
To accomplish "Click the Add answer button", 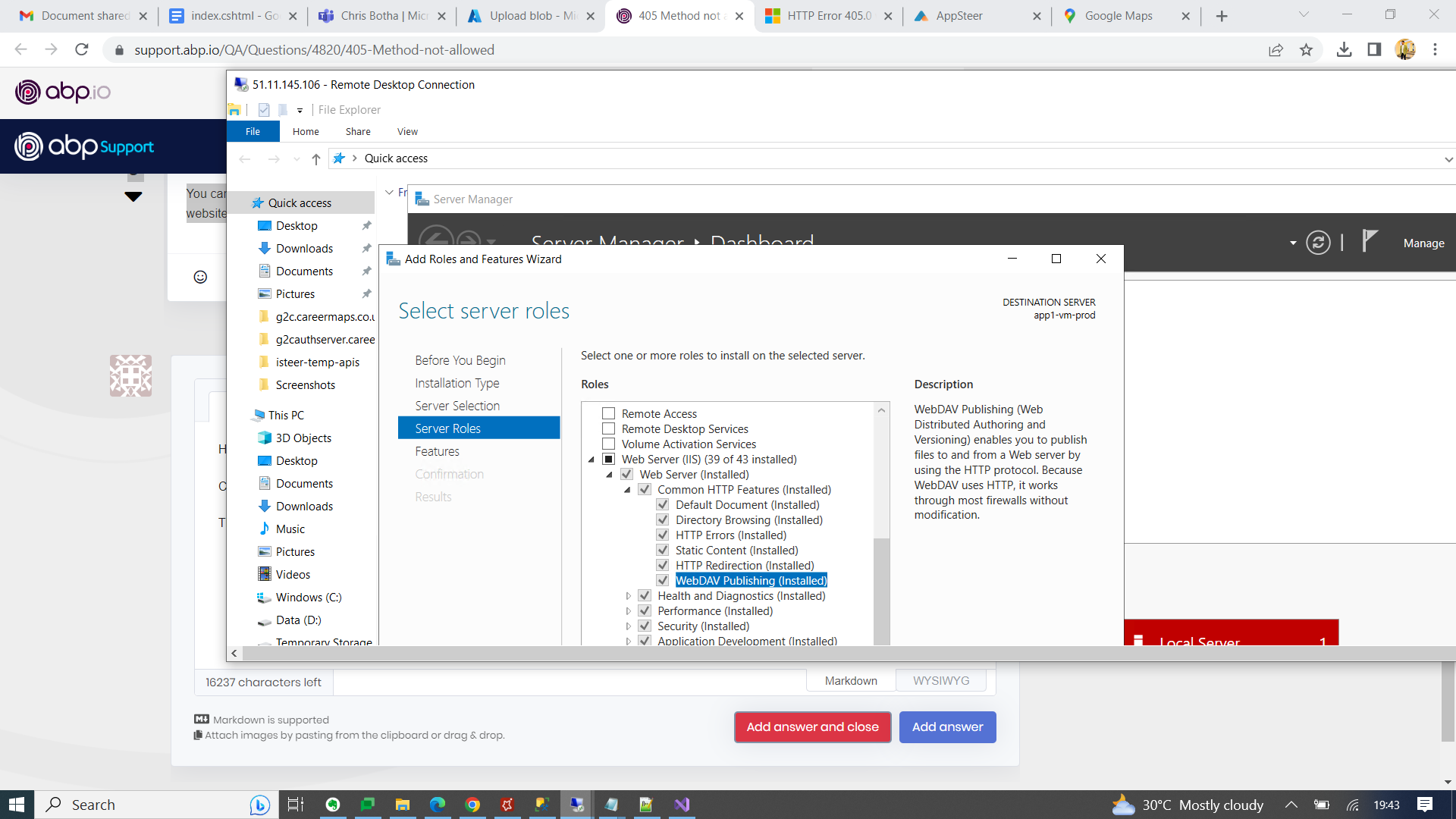I will click(947, 726).
